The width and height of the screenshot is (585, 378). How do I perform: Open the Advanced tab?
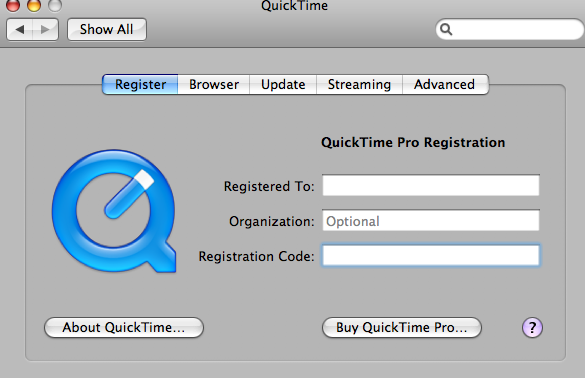[x=445, y=84]
